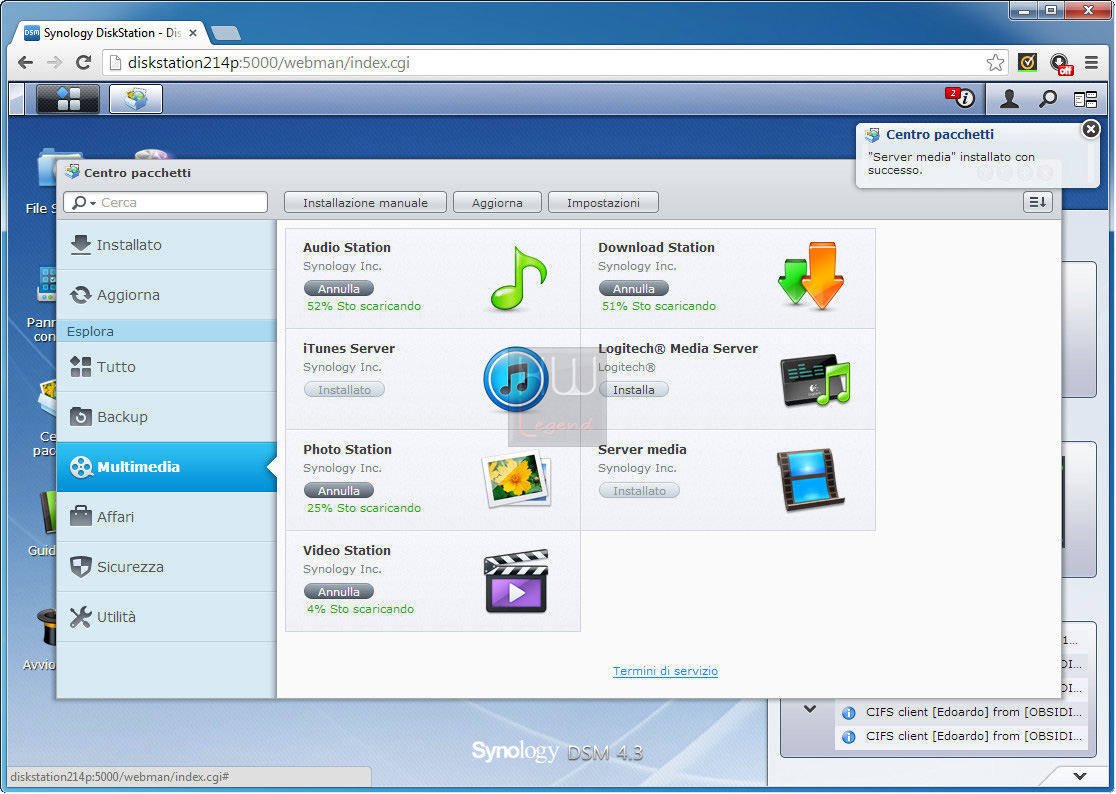The width and height of the screenshot is (1116, 794).
Task: Cancel the Video Station download
Action: tap(339, 592)
